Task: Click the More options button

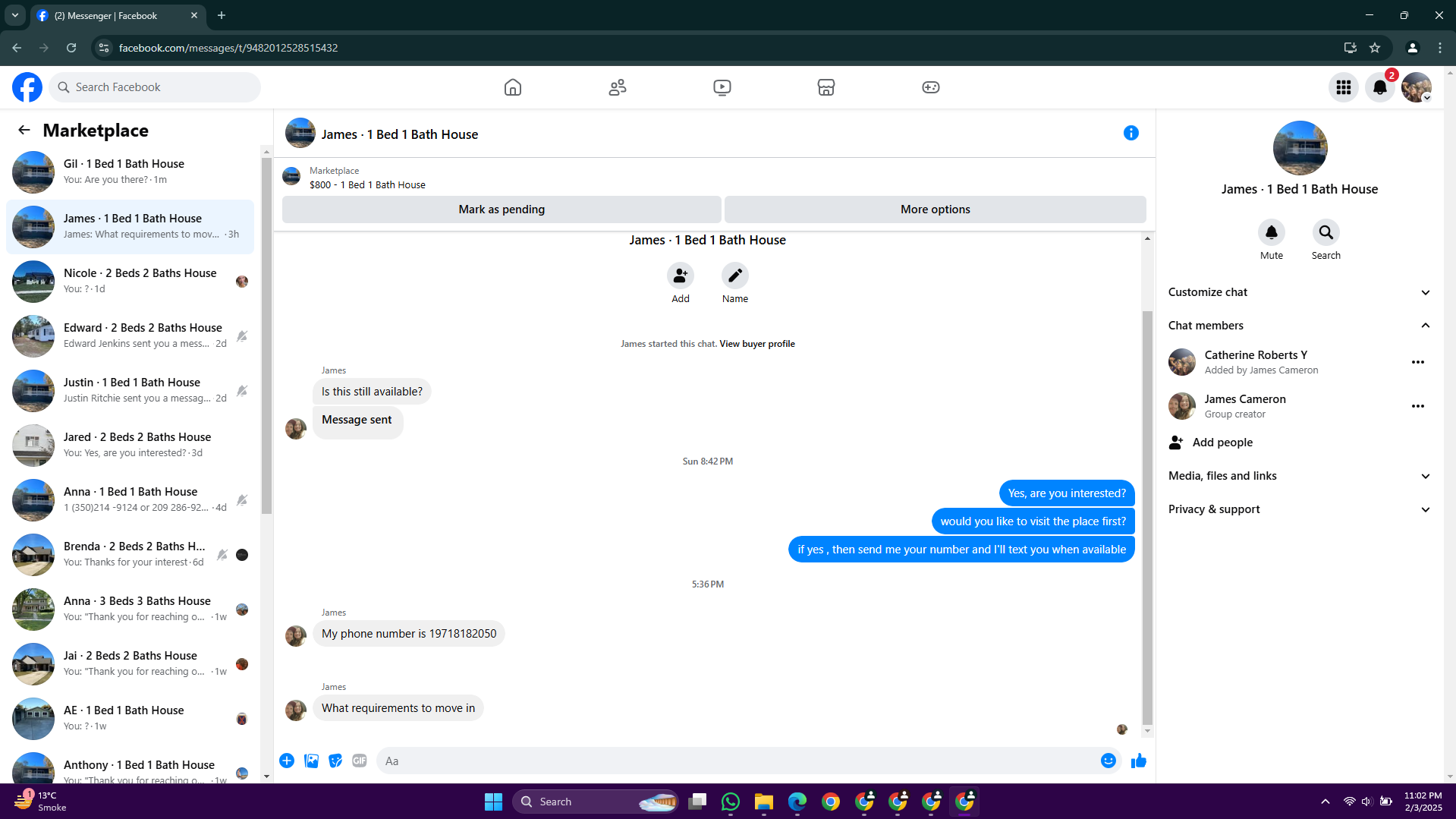Action: 936,209
